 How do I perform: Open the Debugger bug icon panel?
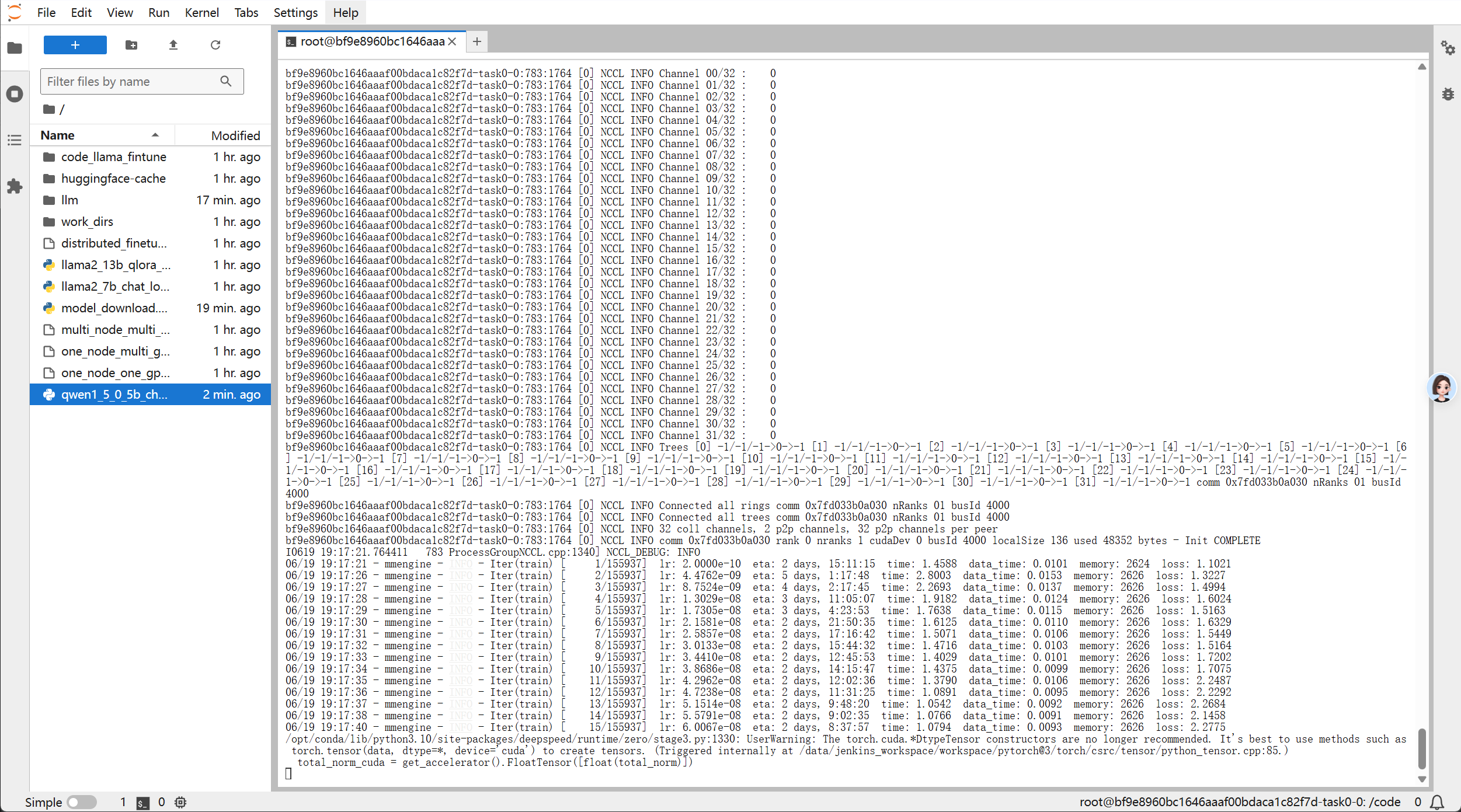(1448, 94)
